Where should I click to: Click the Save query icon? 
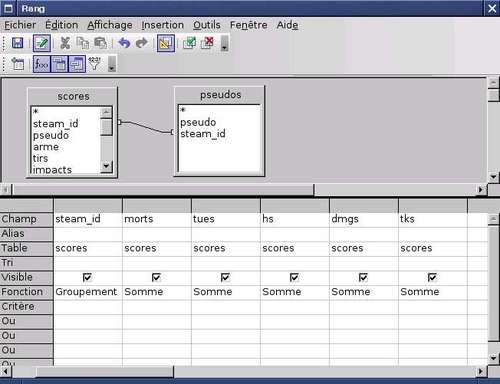(17, 43)
